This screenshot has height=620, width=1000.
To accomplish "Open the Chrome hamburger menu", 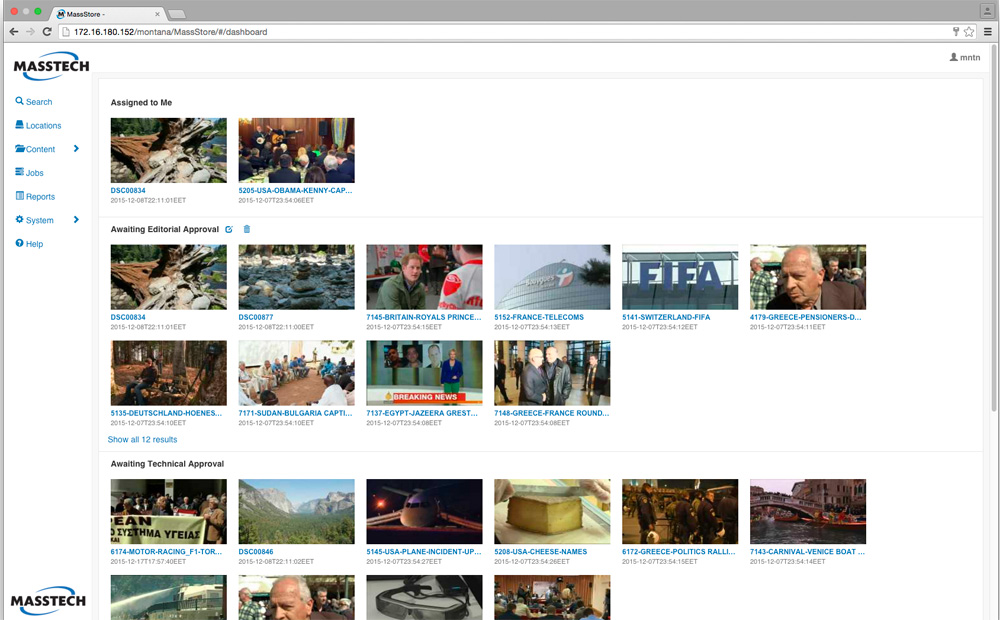I will point(987,31).
